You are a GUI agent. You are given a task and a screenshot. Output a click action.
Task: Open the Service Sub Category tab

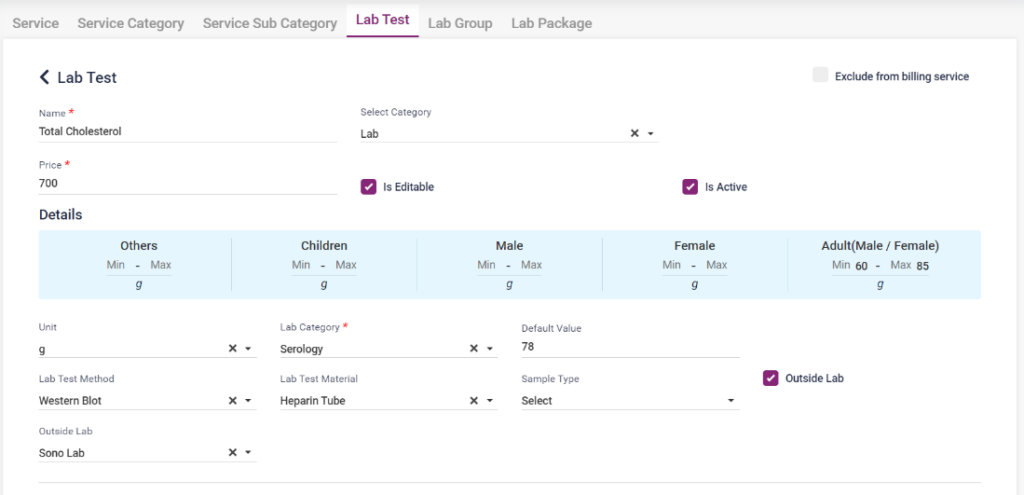click(x=269, y=23)
